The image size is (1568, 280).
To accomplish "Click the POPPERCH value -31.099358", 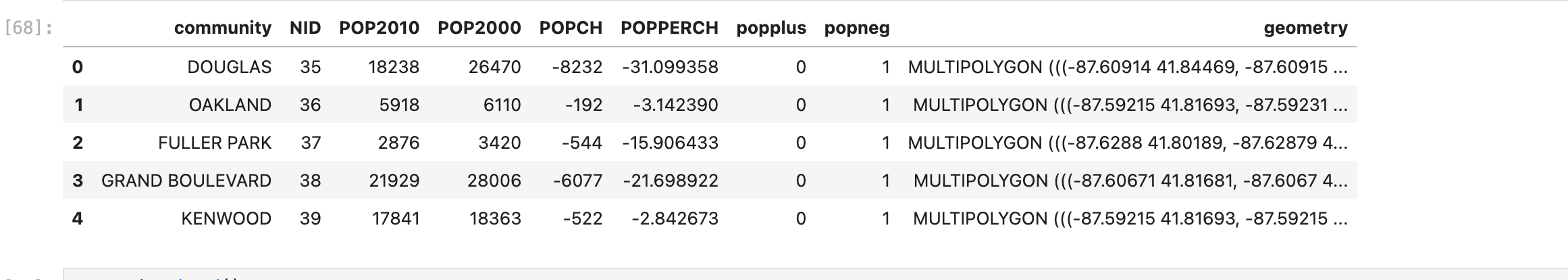I will tap(670, 67).
